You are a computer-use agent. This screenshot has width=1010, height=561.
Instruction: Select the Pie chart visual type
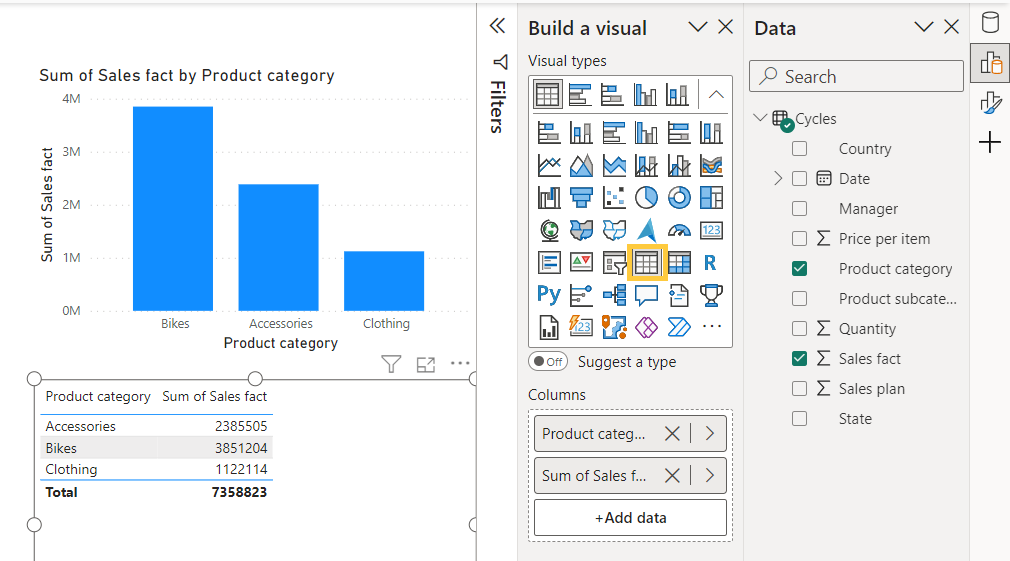[x=646, y=197]
